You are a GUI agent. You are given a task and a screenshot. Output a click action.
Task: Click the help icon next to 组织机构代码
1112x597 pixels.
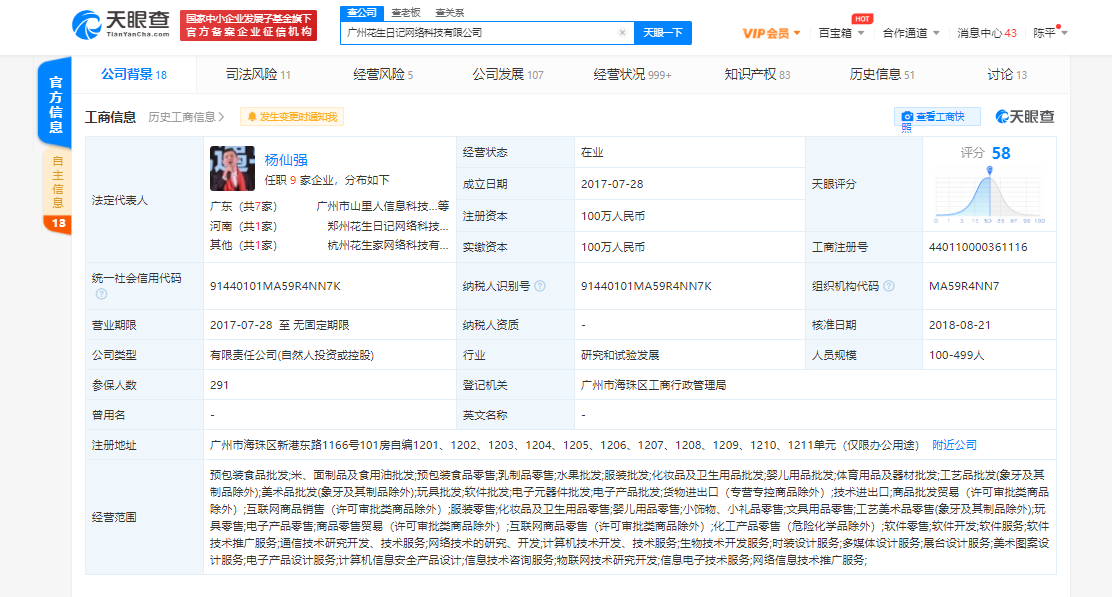(889, 286)
